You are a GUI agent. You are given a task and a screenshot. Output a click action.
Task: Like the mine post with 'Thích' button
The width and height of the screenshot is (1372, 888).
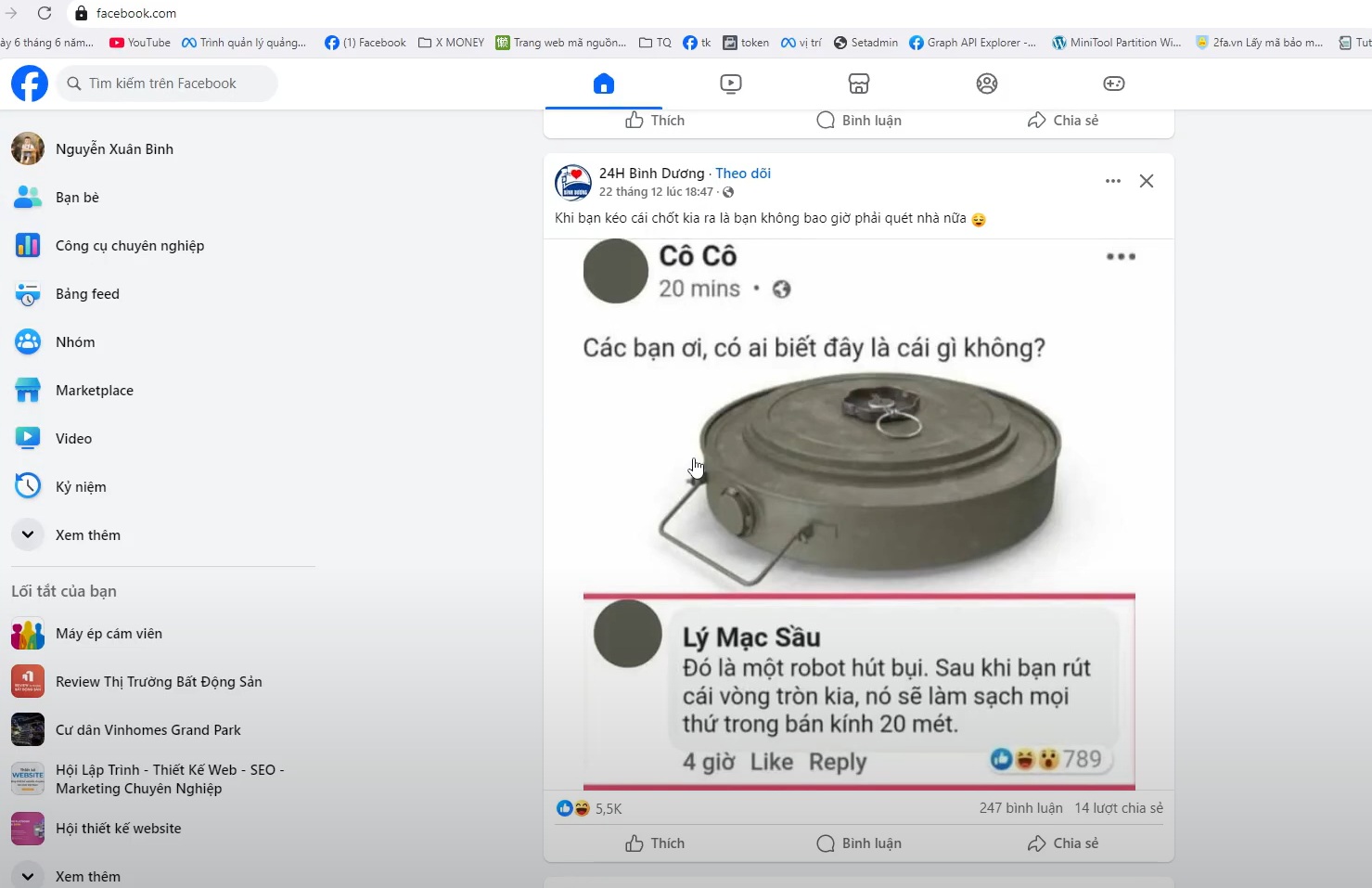point(655,843)
